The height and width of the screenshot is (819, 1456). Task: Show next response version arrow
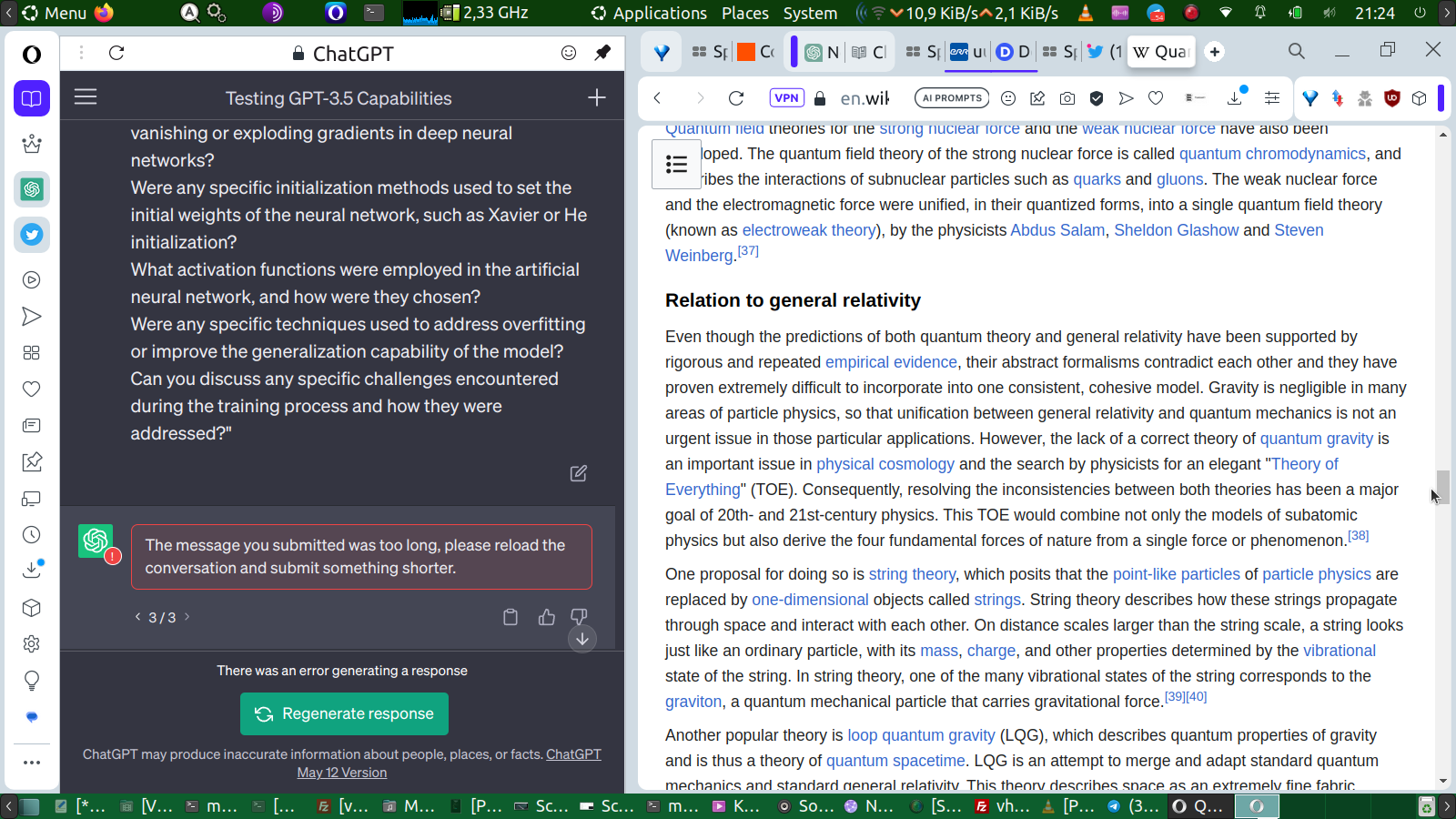click(x=187, y=617)
